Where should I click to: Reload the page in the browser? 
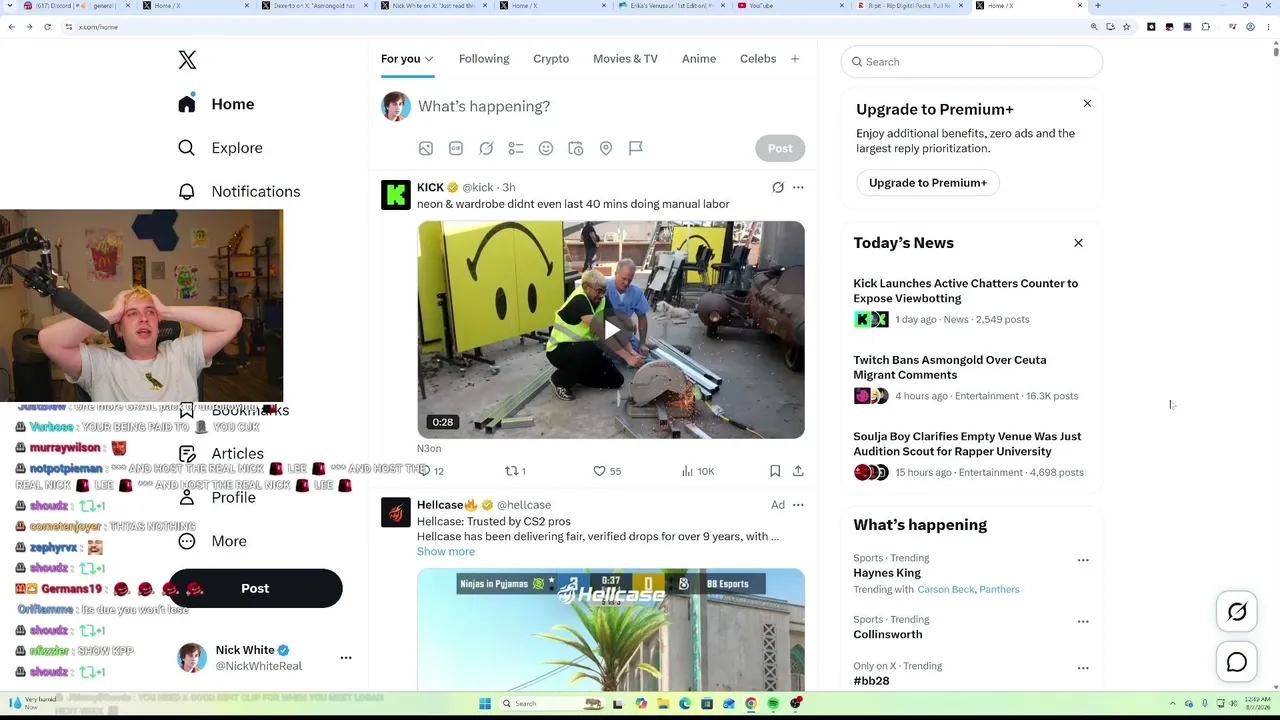click(x=47, y=27)
